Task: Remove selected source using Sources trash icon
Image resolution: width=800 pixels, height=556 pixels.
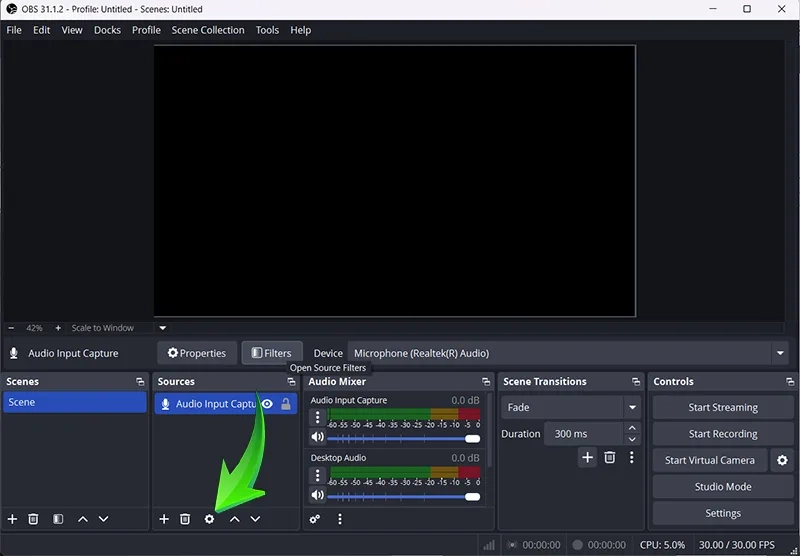Action: tap(185, 519)
